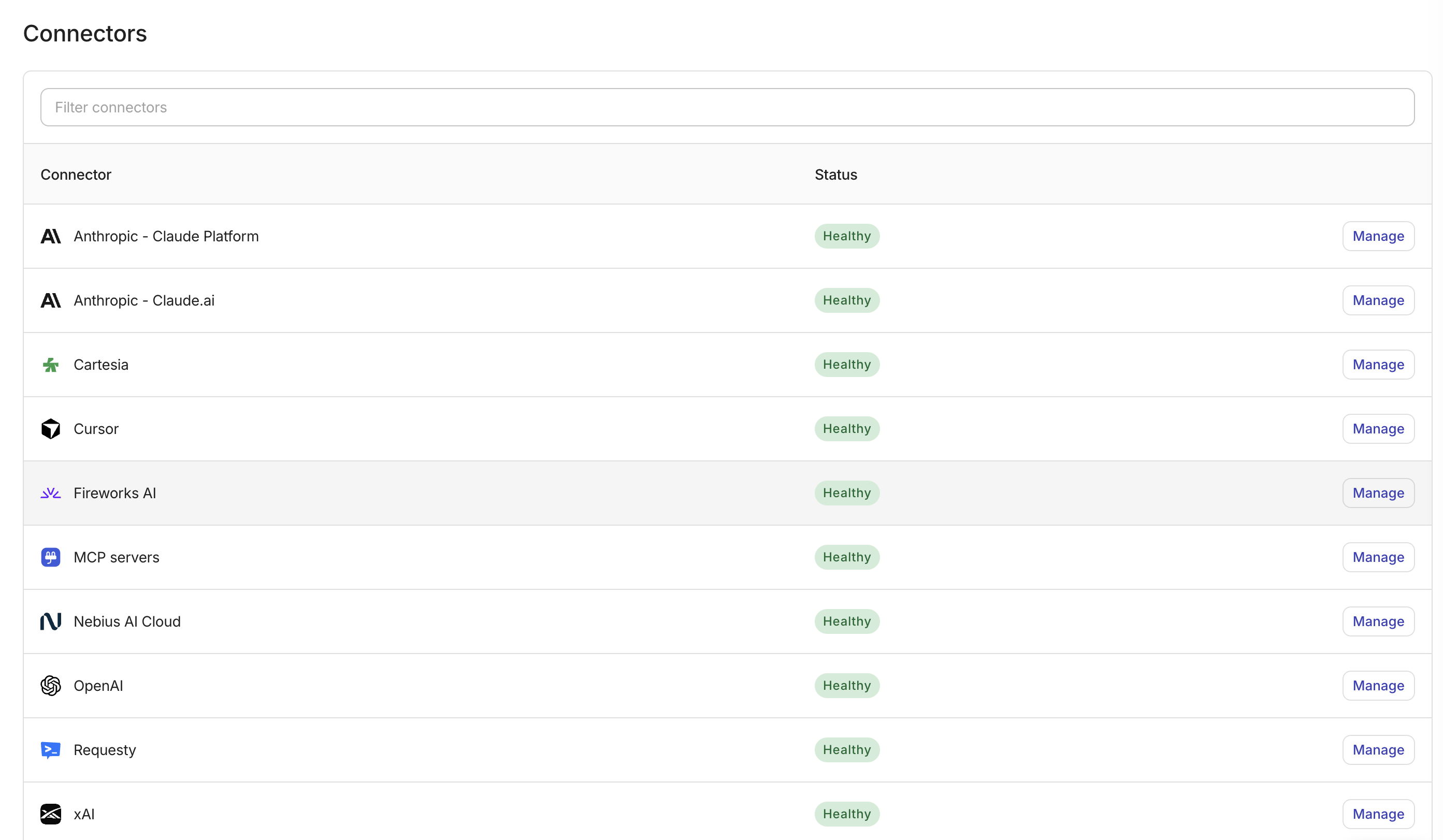Click the purple Fireworks AI icon
The width and height of the screenshot is (1443, 840).
pos(50,493)
